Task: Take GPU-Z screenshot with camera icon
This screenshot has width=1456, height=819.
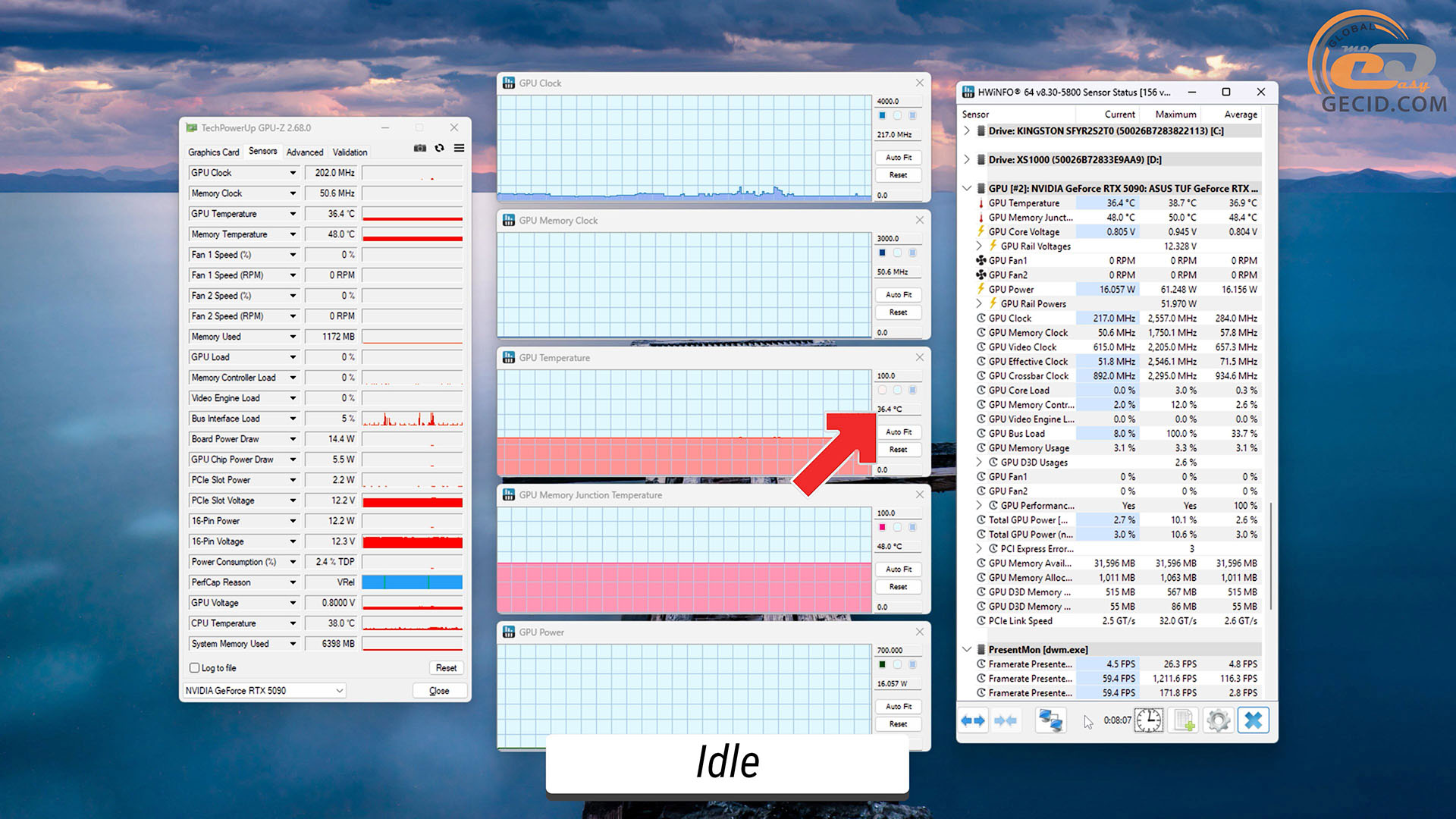Action: pyautogui.click(x=419, y=149)
